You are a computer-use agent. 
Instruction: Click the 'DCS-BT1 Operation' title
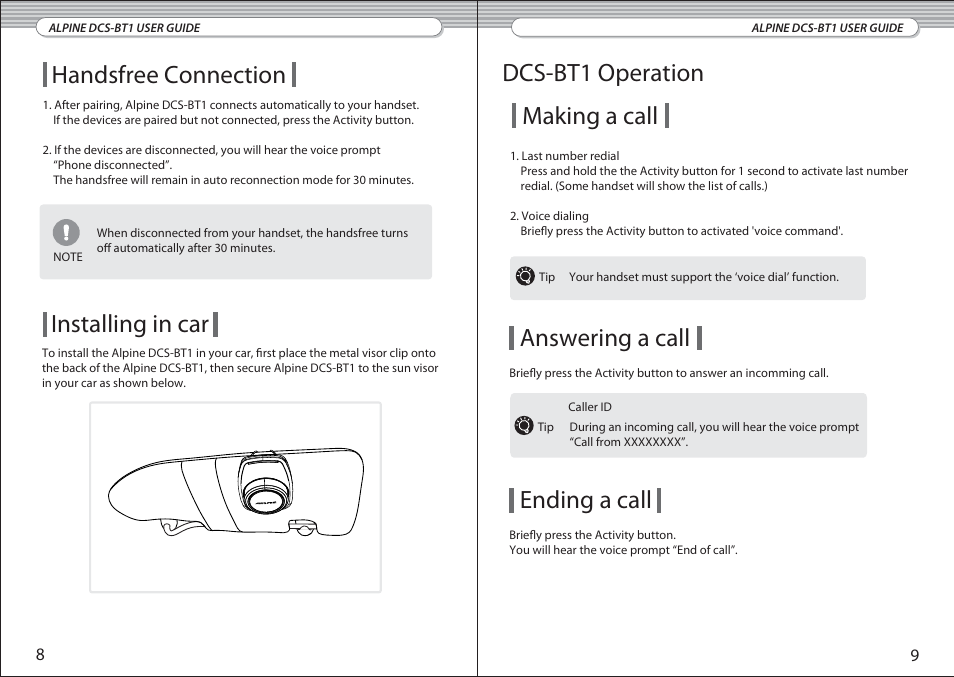[x=602, y=73]
